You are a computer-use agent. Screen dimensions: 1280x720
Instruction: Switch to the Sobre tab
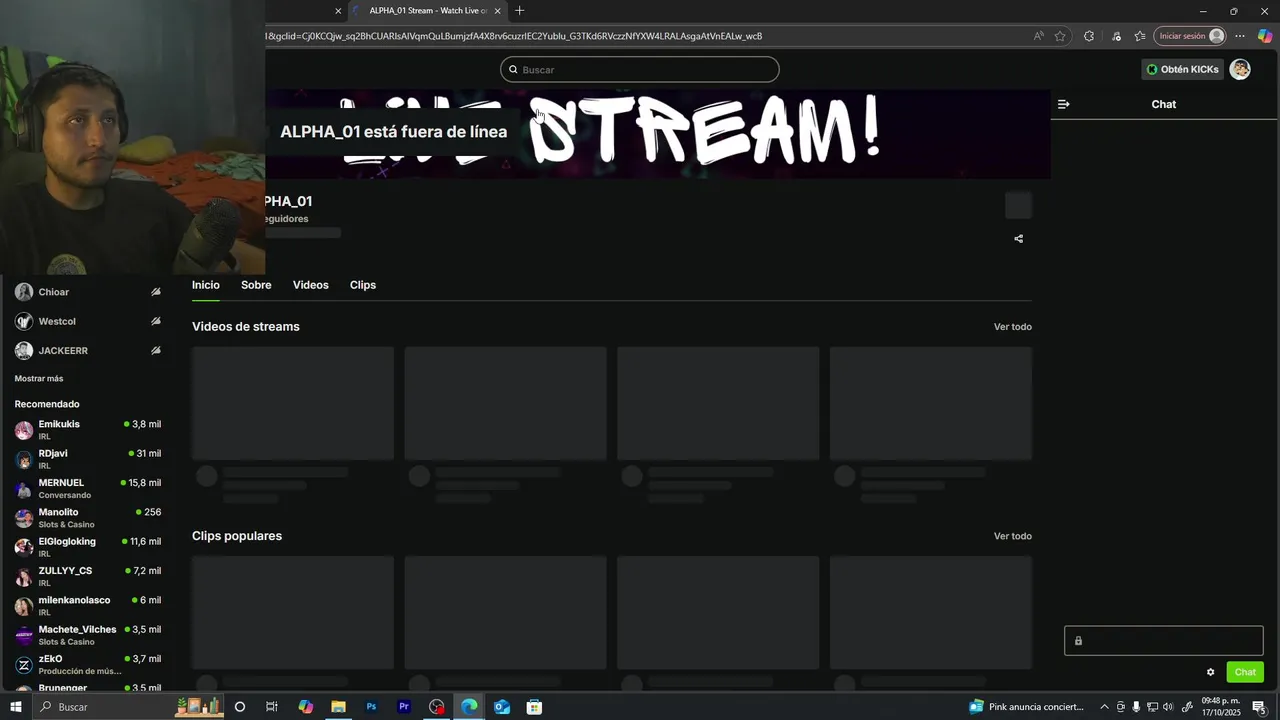click(x=256, y=285)
